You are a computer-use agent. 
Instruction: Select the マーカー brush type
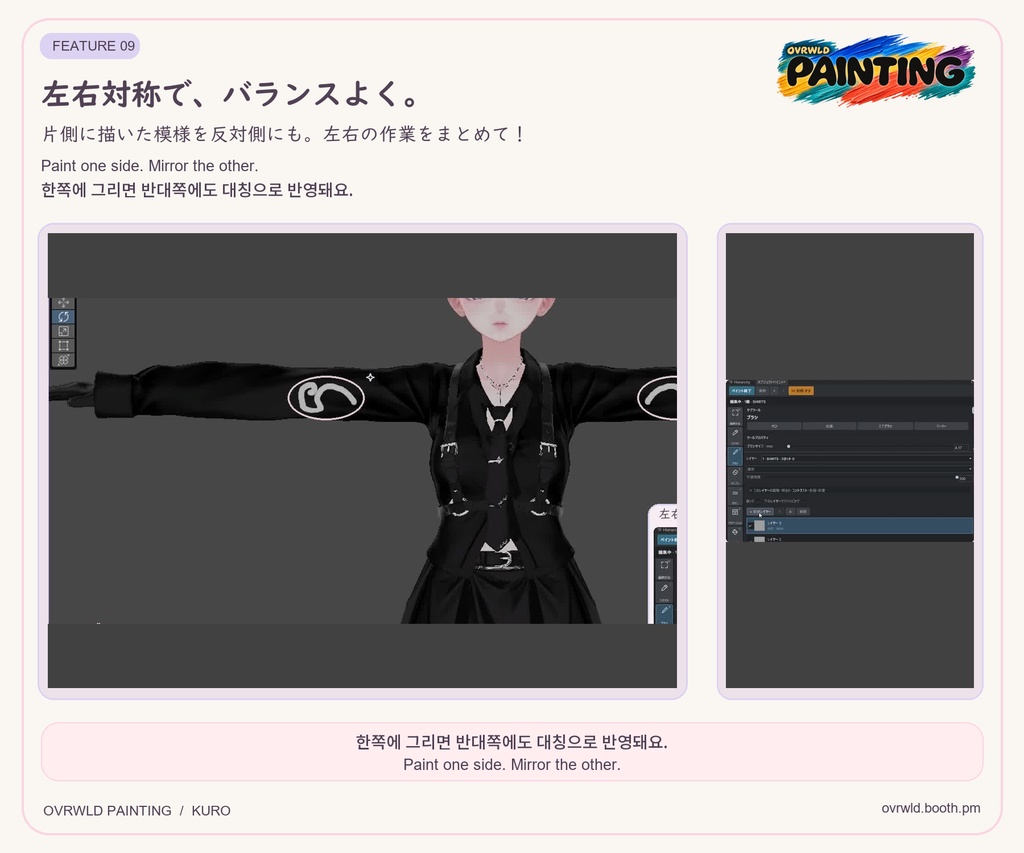point(942,426)
